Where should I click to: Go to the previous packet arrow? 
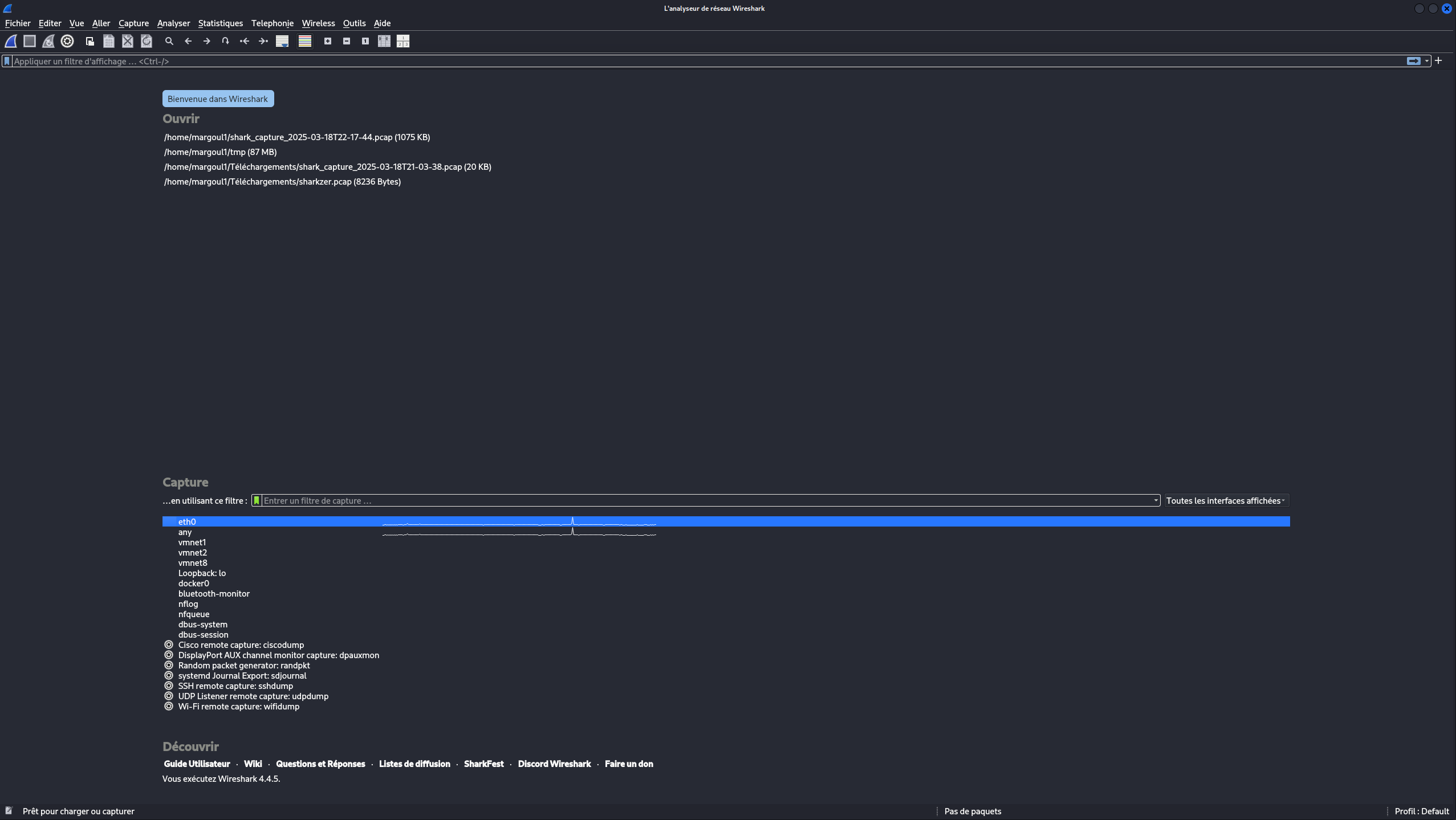188,41
